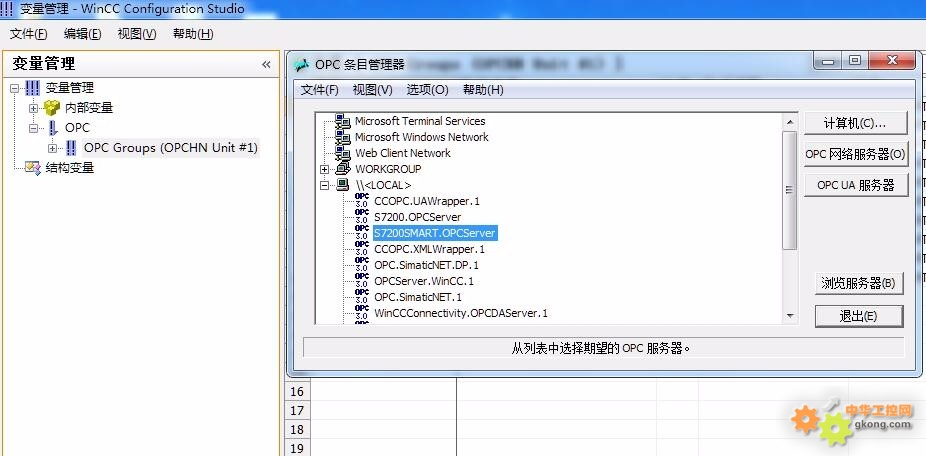Image resolution: width=926 pixels, height=456 pixels.
Task: Click the OPC channel icon in the tree
Action: [x=53, y=128]
